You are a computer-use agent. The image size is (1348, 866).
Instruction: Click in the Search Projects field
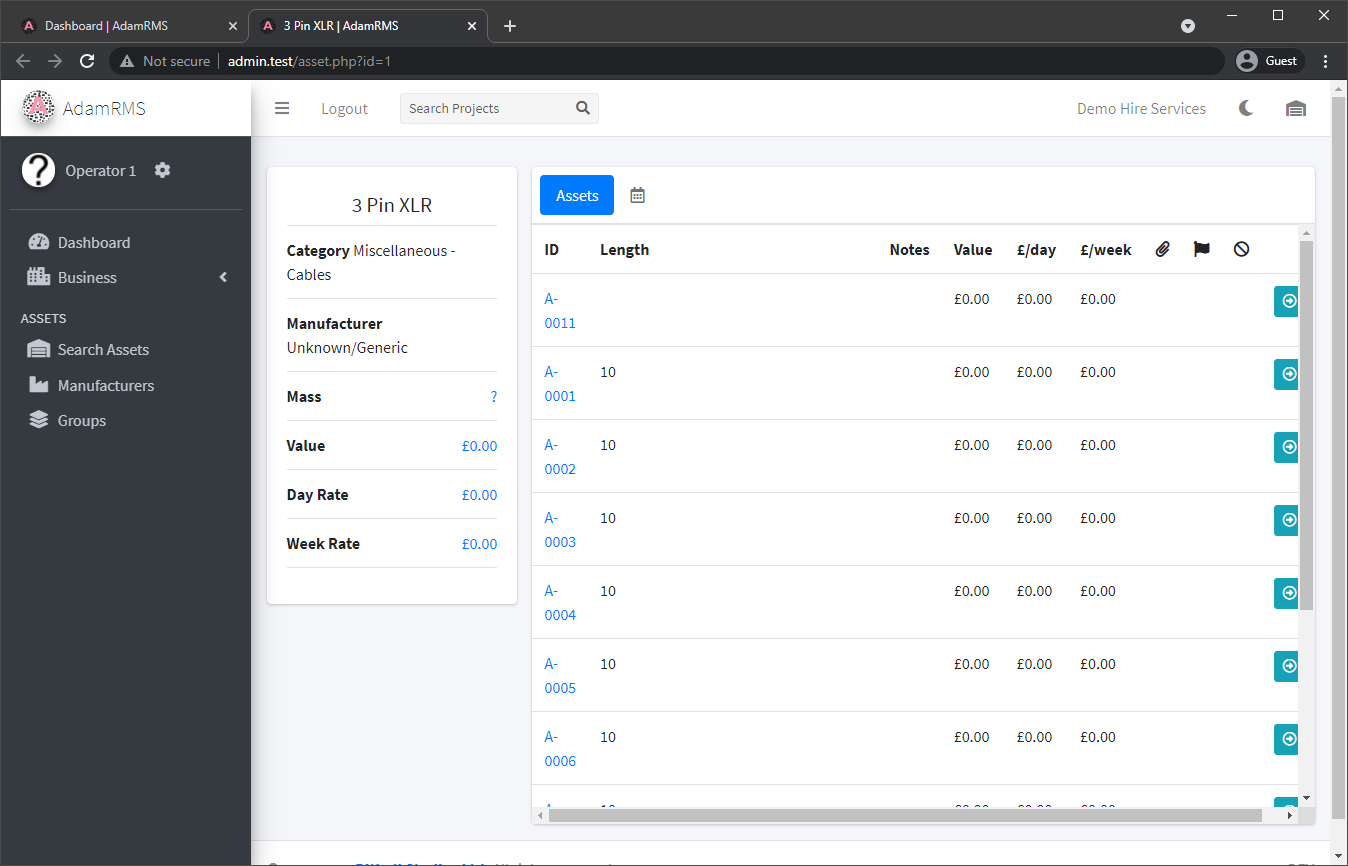point(485,108)
